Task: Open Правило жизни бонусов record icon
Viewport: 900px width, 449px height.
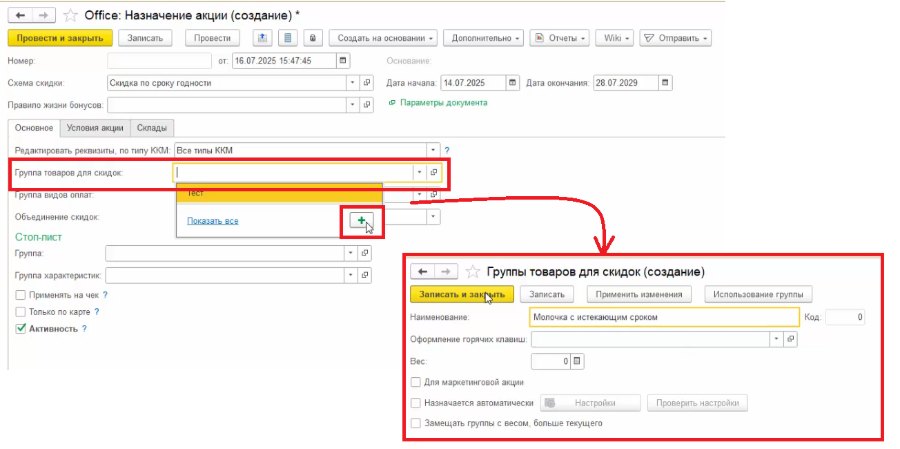Action: (x=367, y=105)
